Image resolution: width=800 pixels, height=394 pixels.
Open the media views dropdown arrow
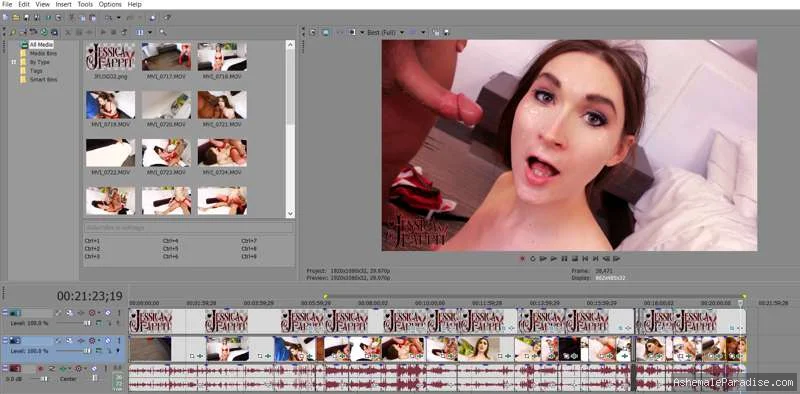pos(149,32)
